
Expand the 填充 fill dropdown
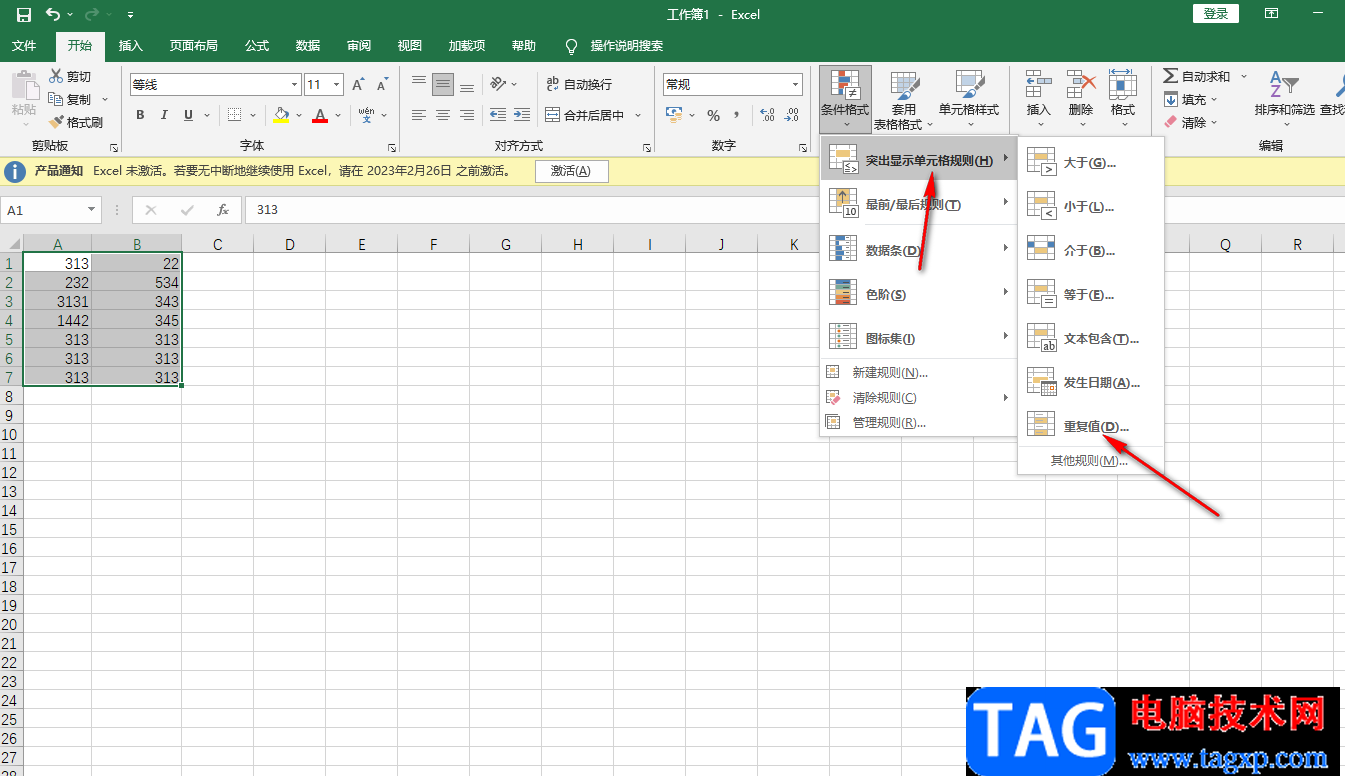click(x=1215, y=100)
